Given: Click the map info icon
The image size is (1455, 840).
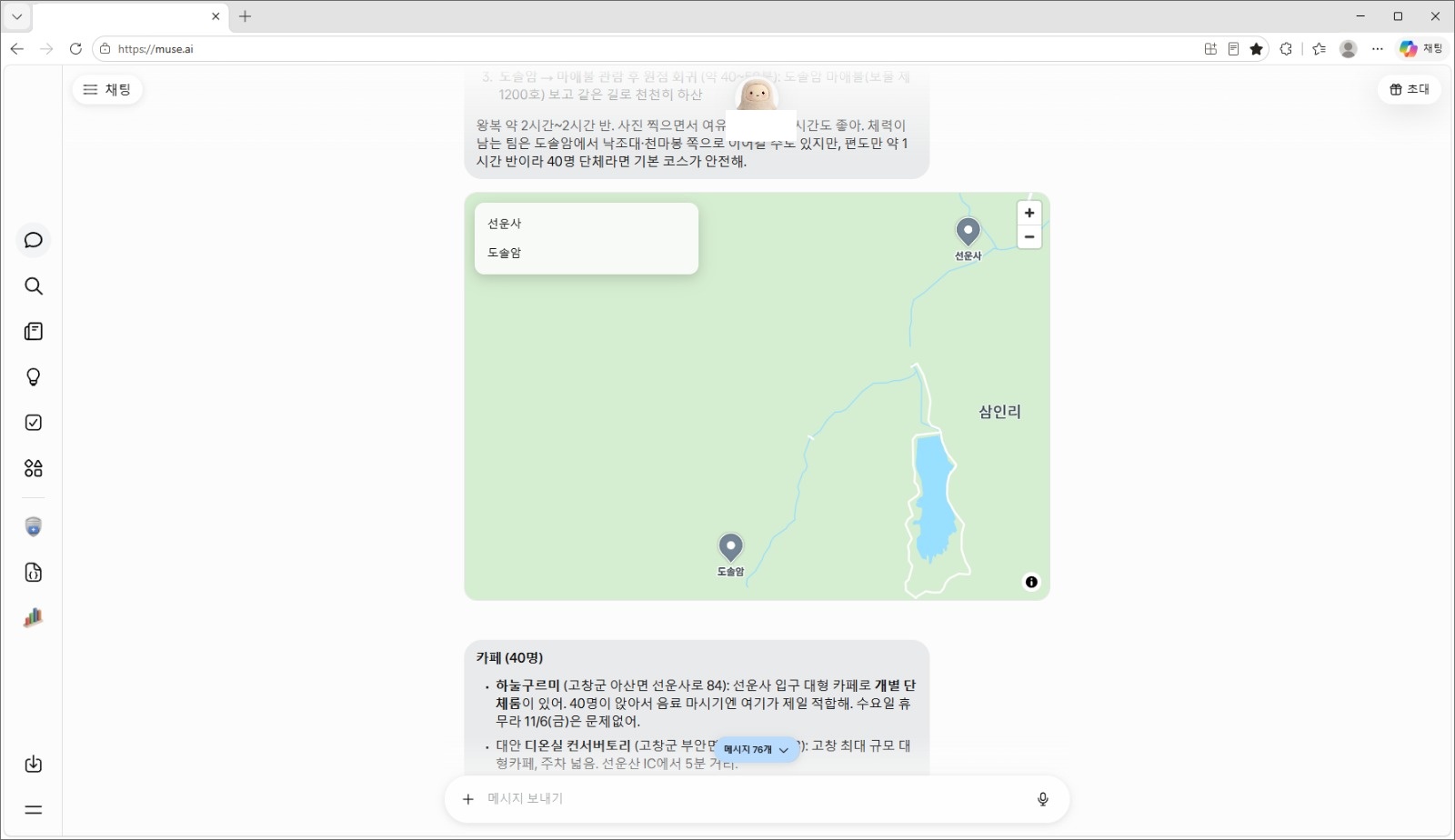Looking at the screenshot, I should point(1031,582).
